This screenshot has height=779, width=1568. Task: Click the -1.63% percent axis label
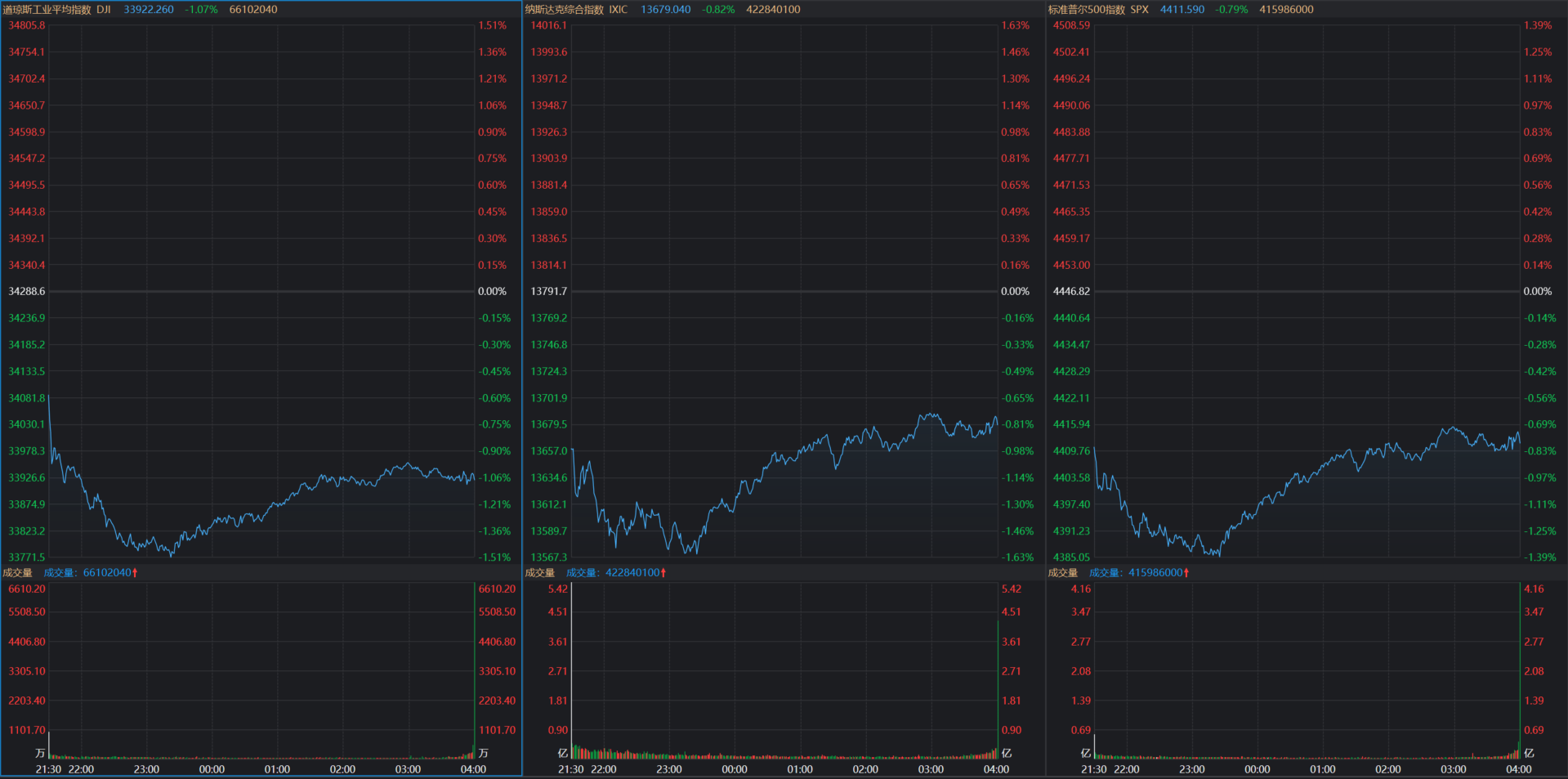tap(1017, 557)
